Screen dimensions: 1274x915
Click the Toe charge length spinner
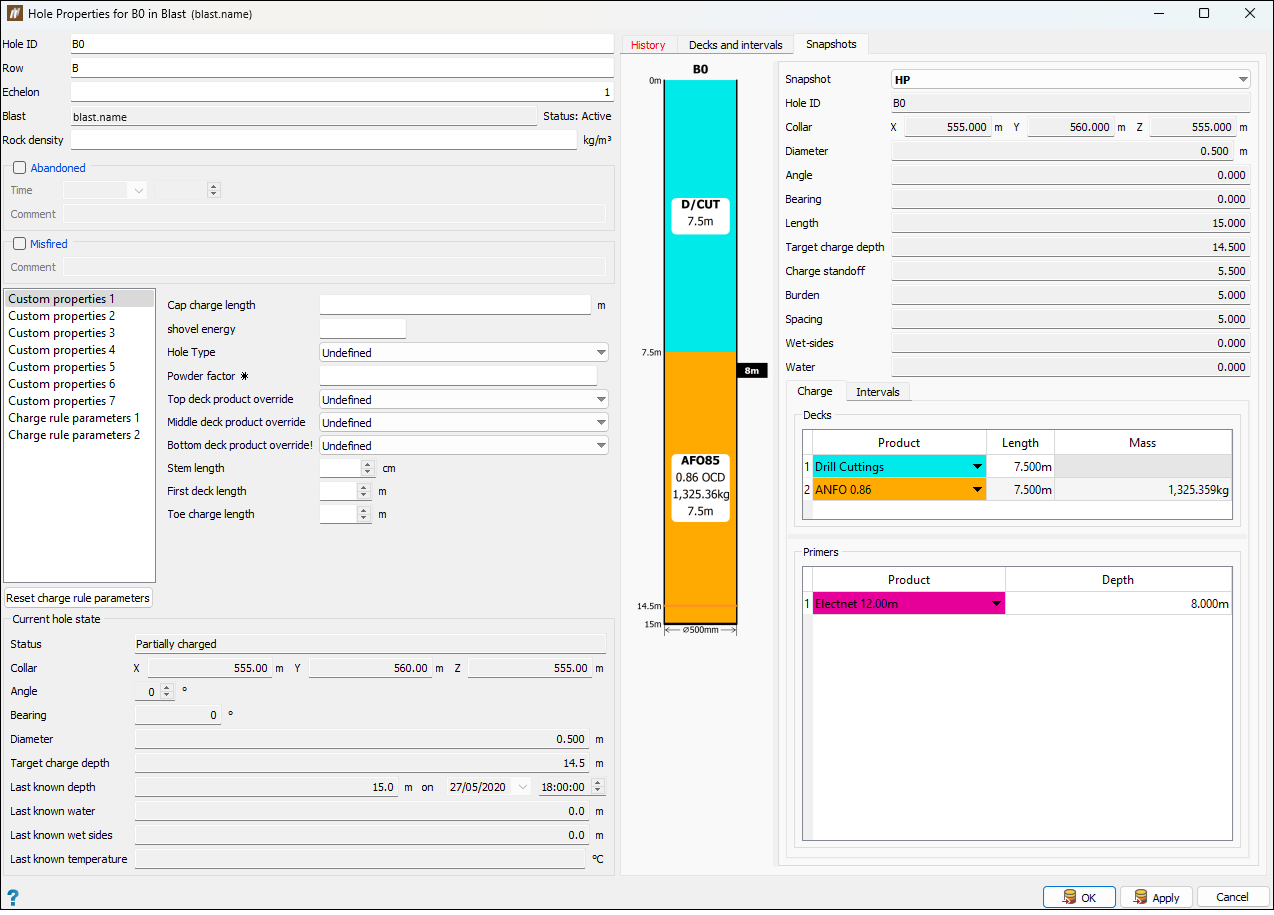coord(347,514)
